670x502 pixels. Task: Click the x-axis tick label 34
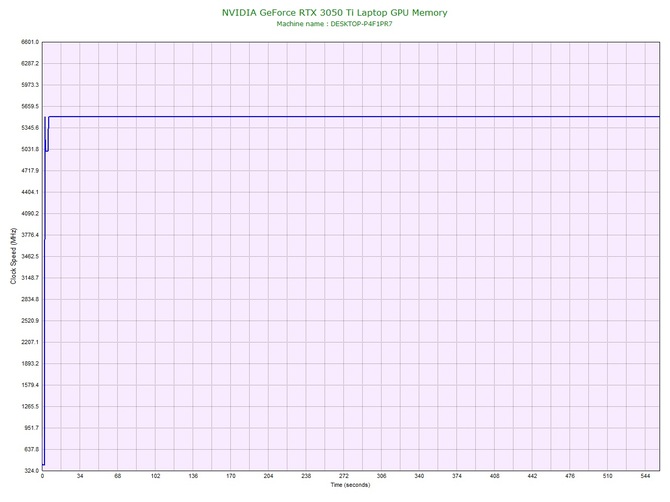coord(80,476)
